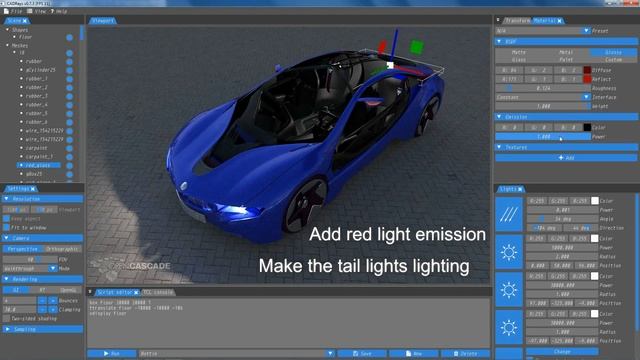Select Orthographic camera projection
The height and width of the screenshot is (360, 640).
point(62,249)
